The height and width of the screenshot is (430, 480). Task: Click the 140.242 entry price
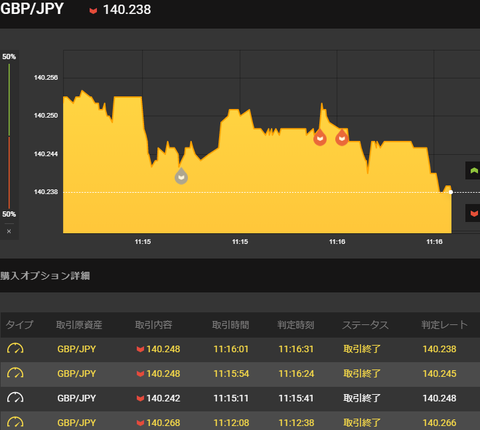tap(163, 398)
